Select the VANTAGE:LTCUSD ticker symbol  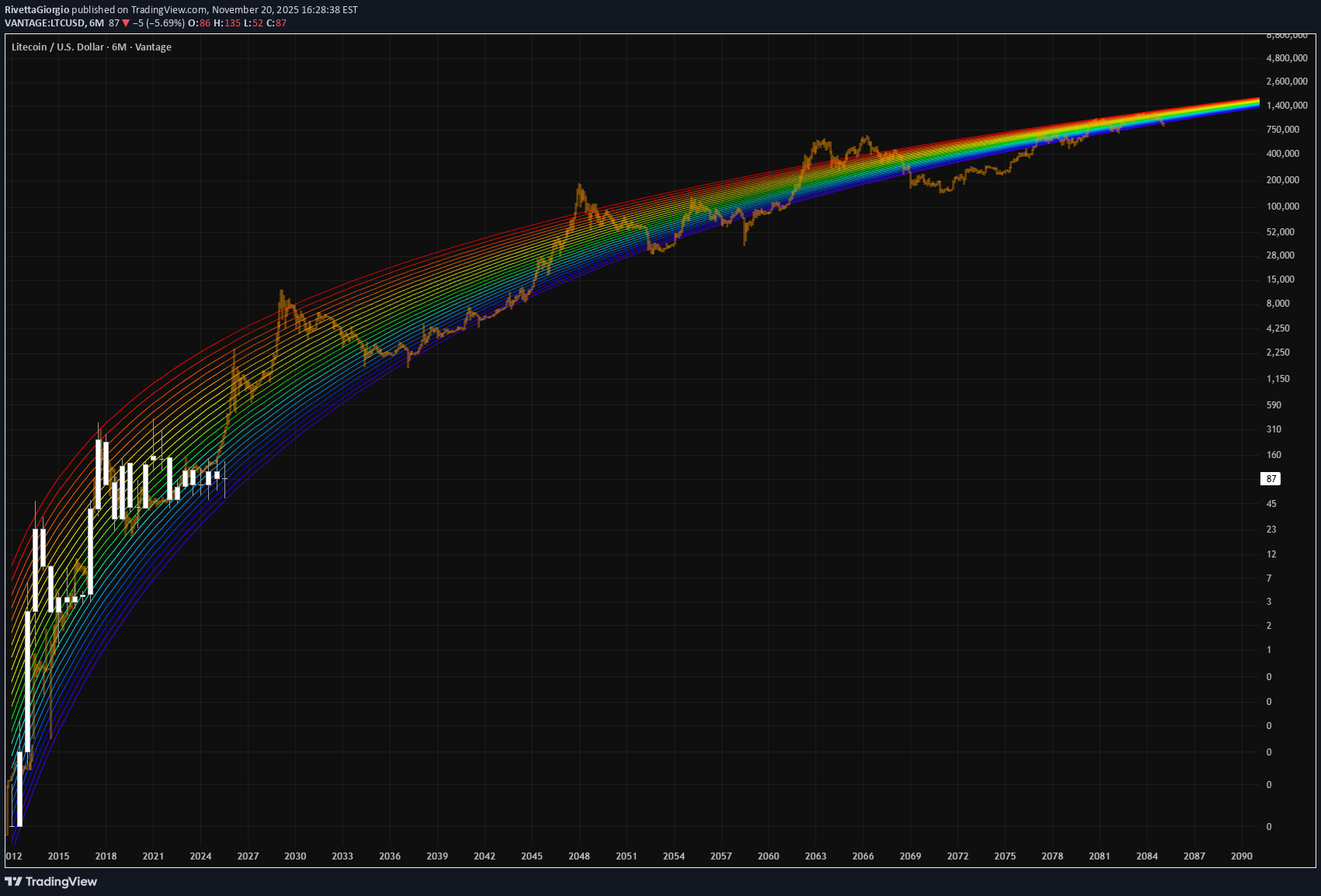pos(45,24)
